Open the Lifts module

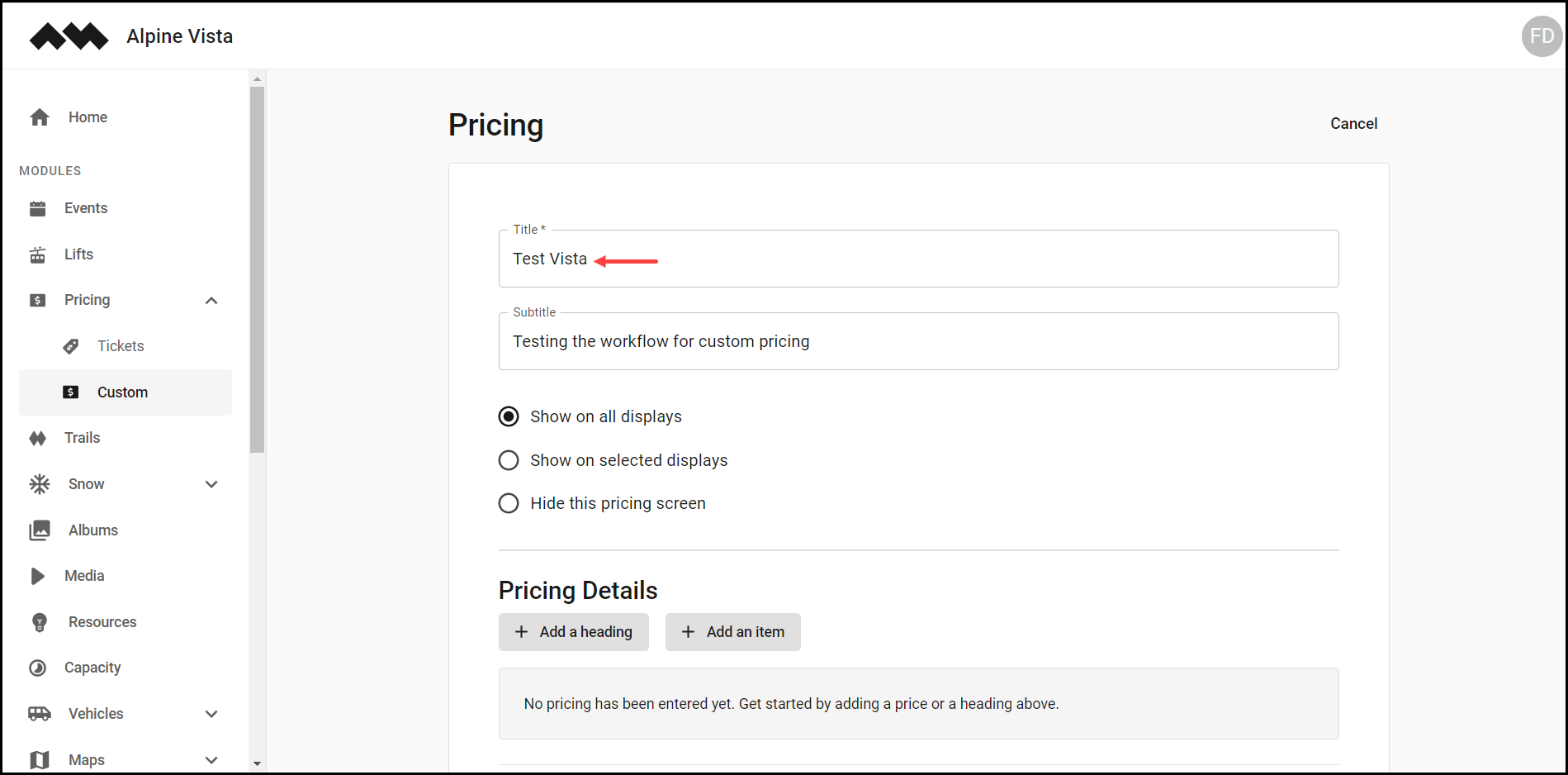pyautogui.click(x=126, y=254)
